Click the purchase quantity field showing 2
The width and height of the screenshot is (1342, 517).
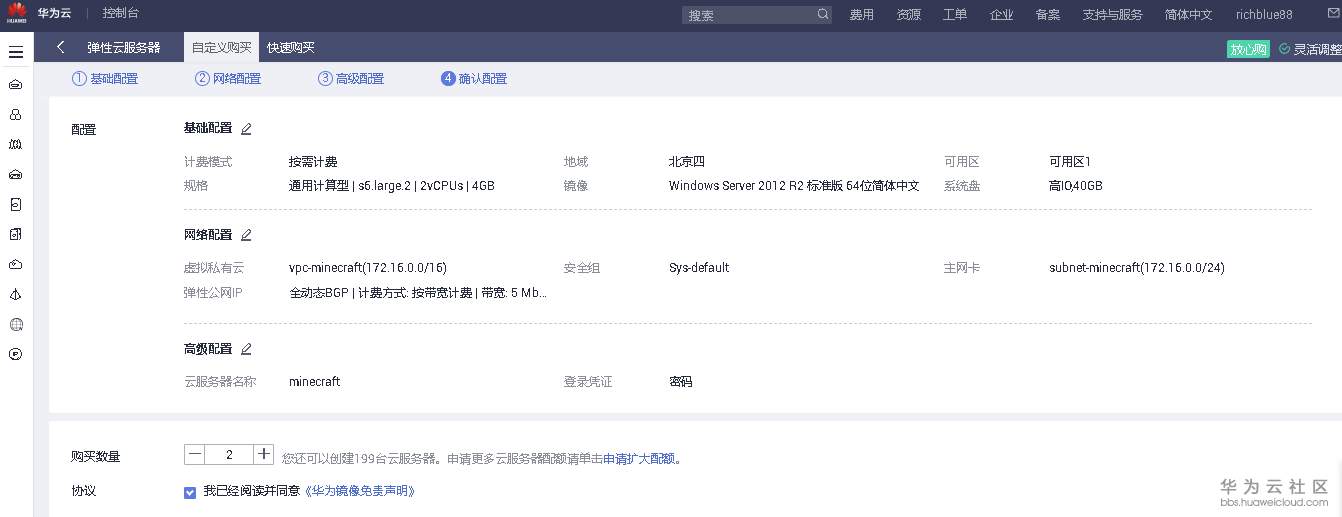(230, 454)
